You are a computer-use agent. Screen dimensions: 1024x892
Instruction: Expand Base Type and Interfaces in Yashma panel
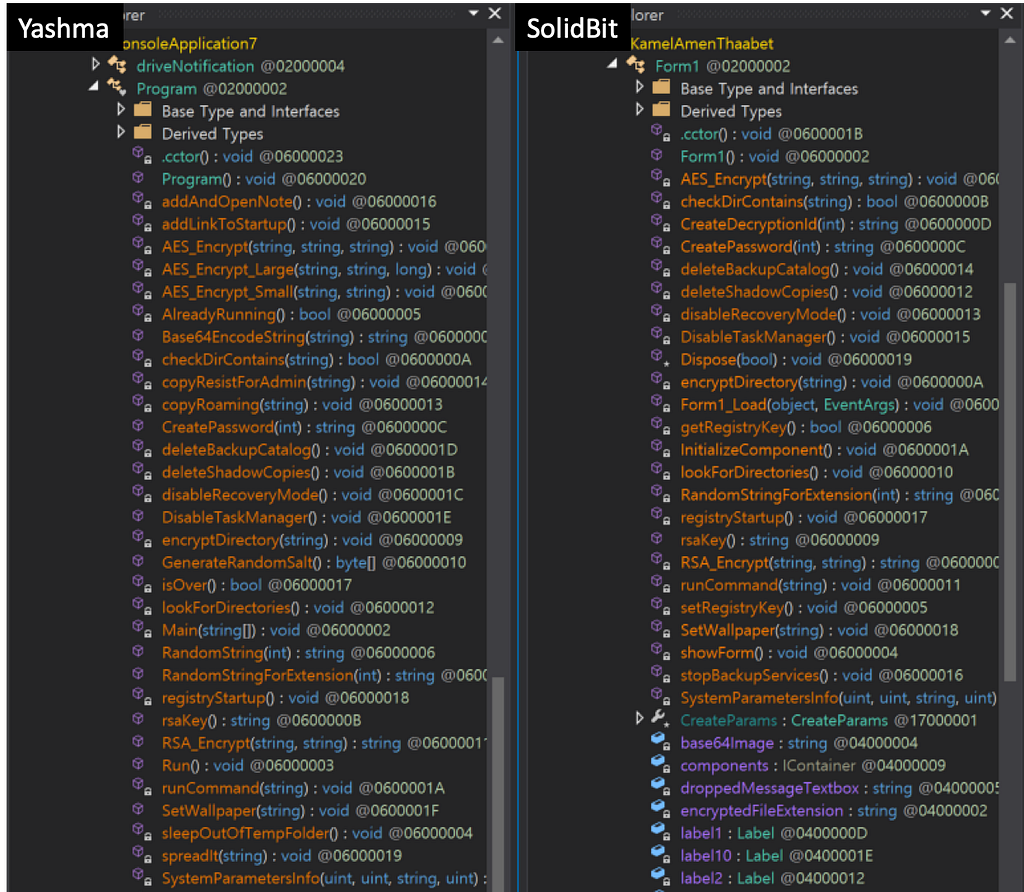point(120,108)
